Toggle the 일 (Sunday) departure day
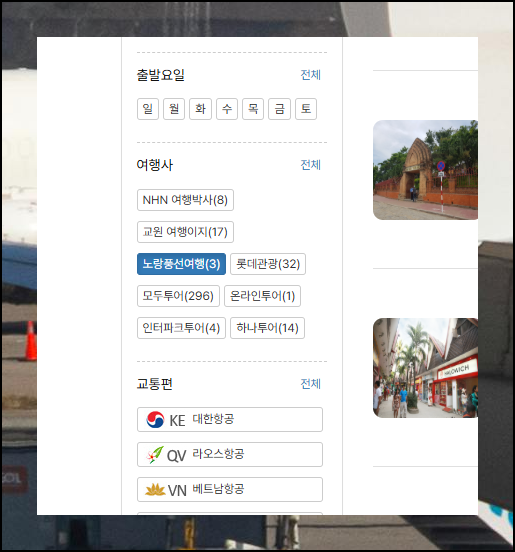Image resolution: width=515 pixels, height=552 pixels. tap(147, 109)
